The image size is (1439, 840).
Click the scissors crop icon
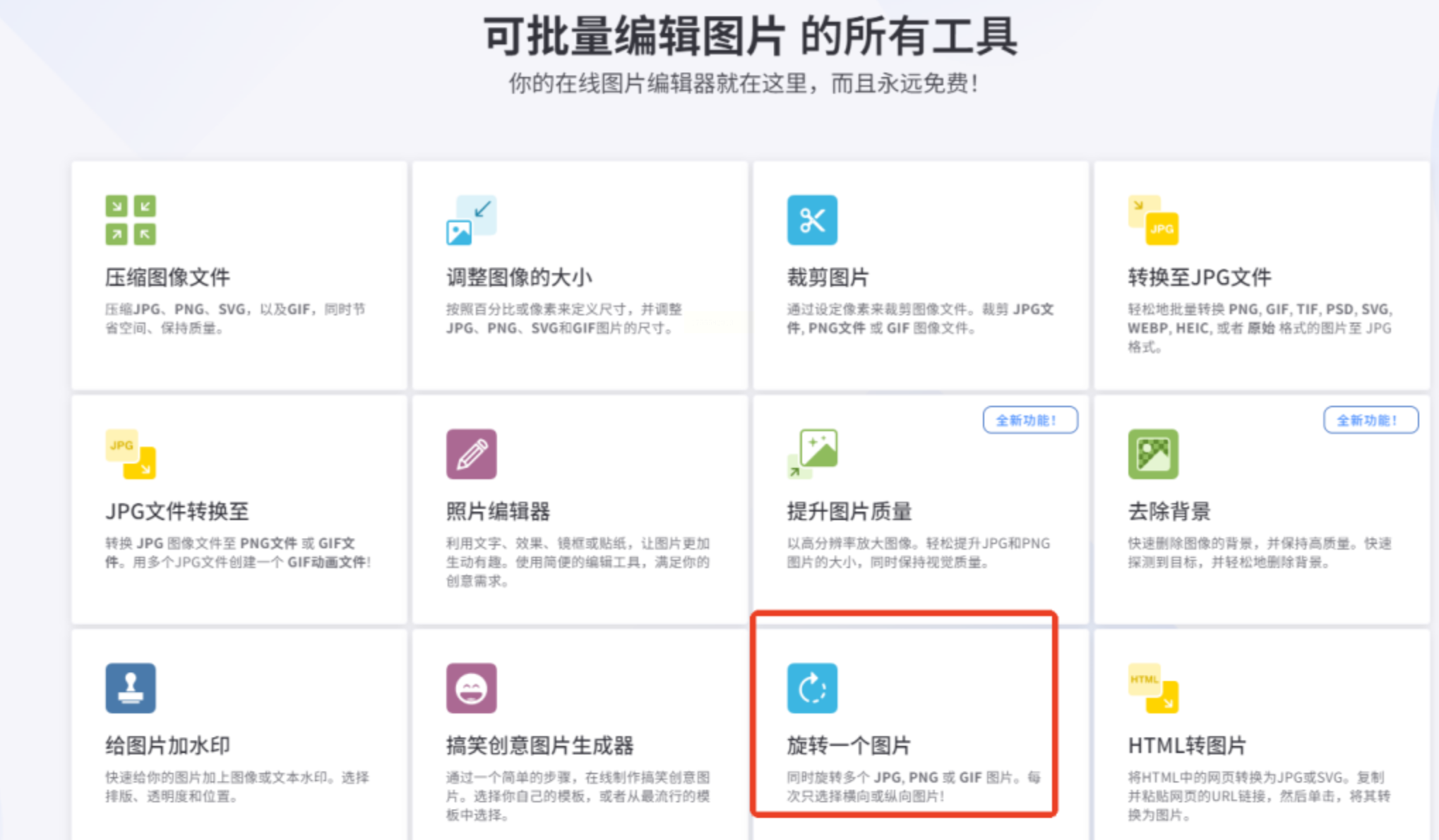812,220
